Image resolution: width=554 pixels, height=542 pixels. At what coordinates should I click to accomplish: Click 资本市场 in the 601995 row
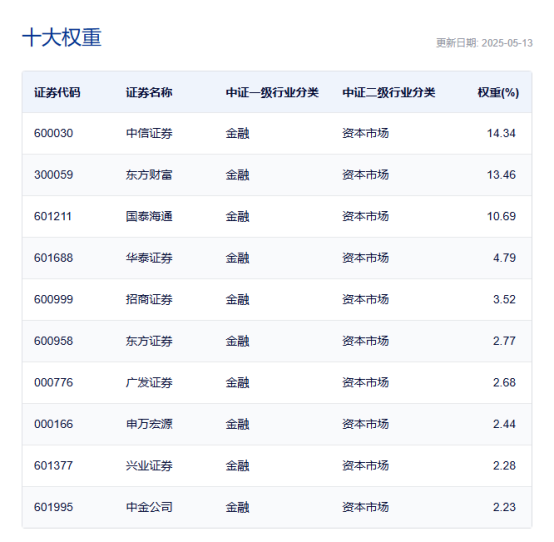tap(365, 507)
